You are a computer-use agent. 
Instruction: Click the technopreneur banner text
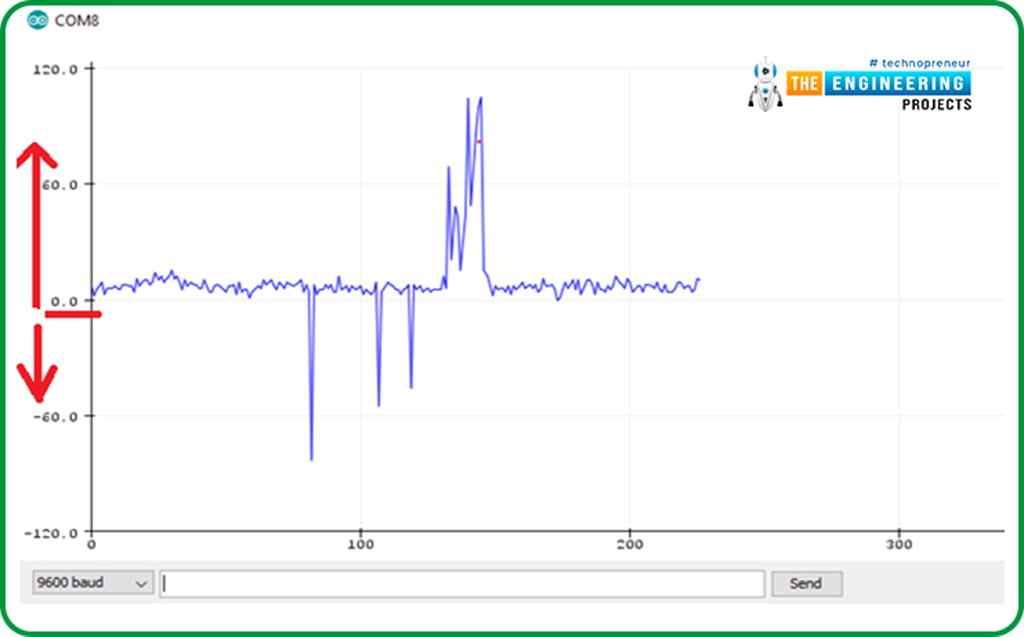coord(918,62)
